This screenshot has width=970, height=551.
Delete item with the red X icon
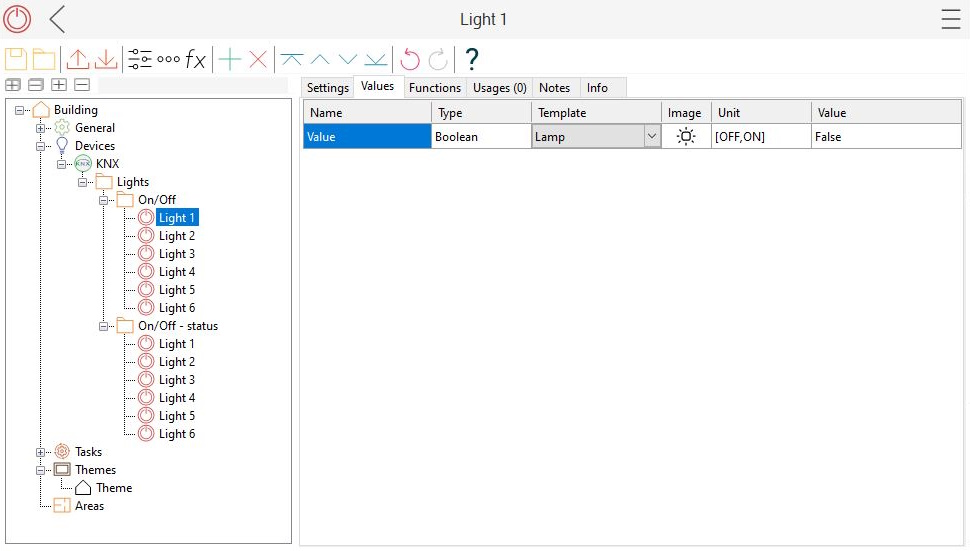click(258, 59)
